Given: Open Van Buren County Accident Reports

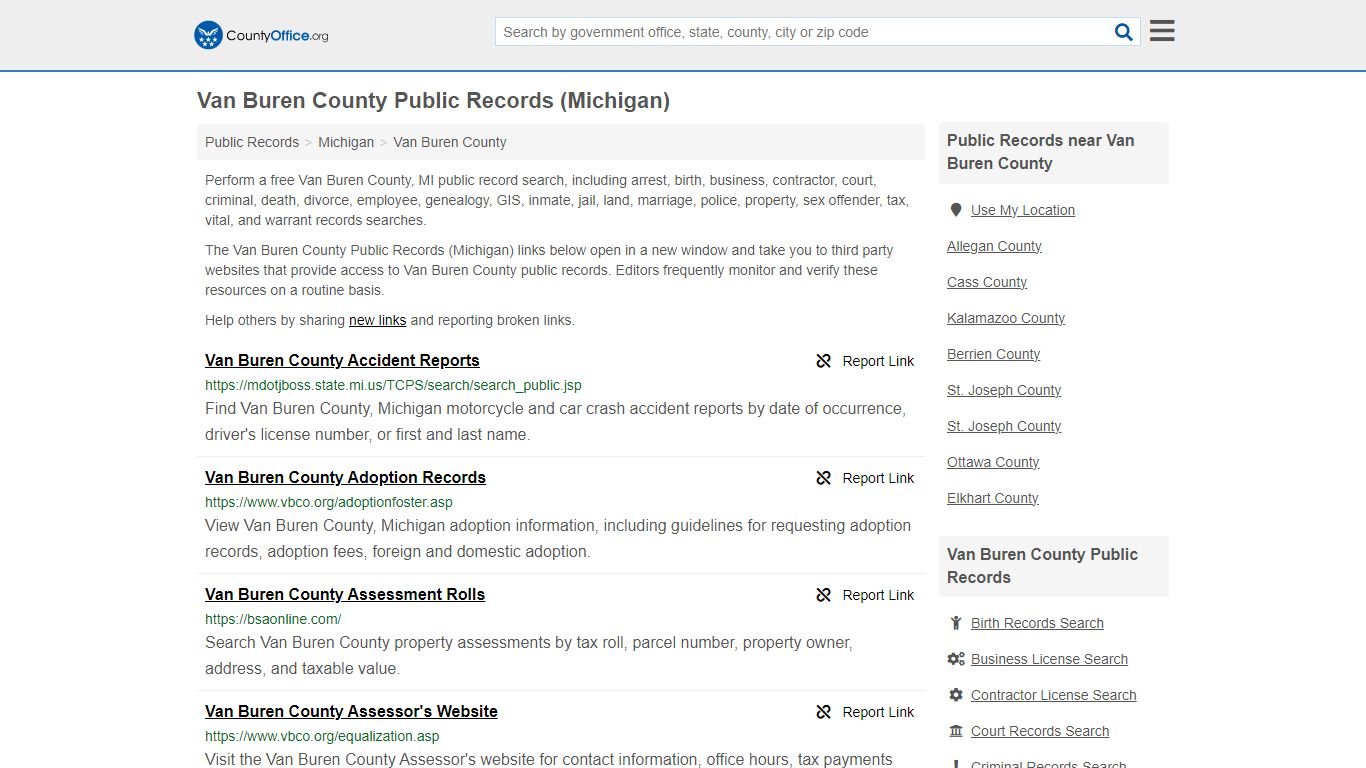Looking at the screenshot, I should [342, 361].
